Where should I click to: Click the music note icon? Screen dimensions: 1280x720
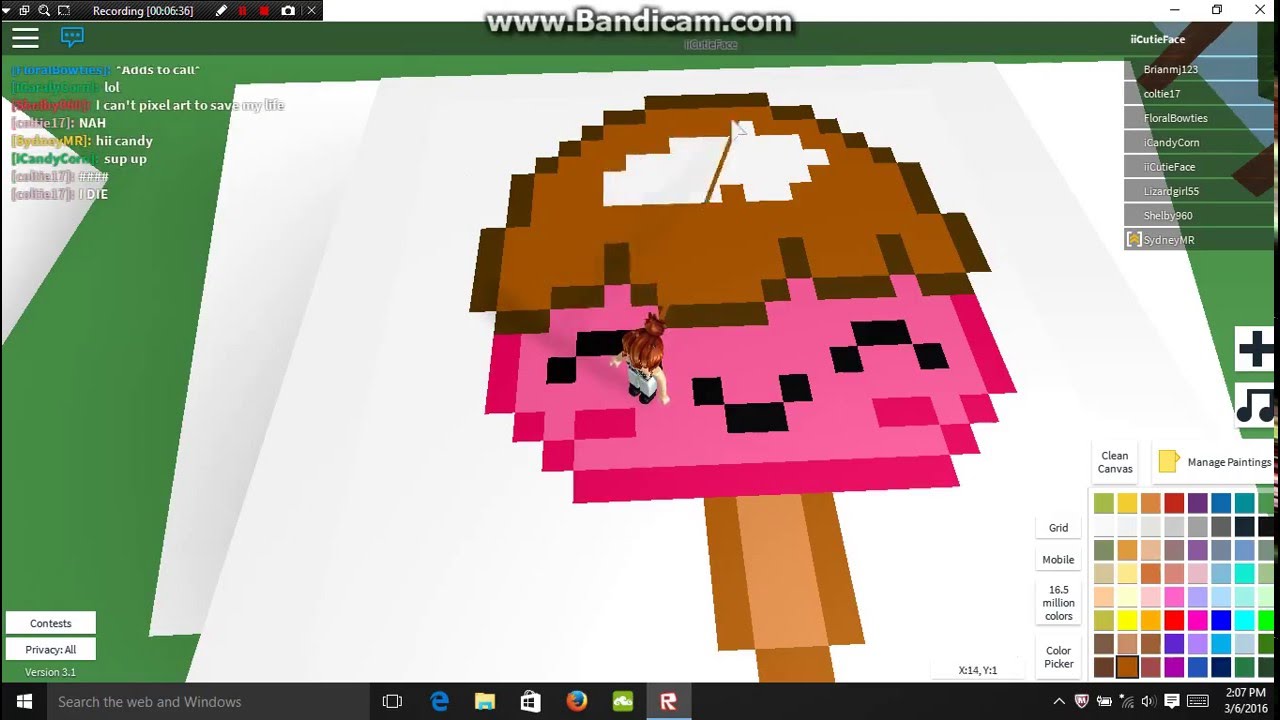(1256, 405)
